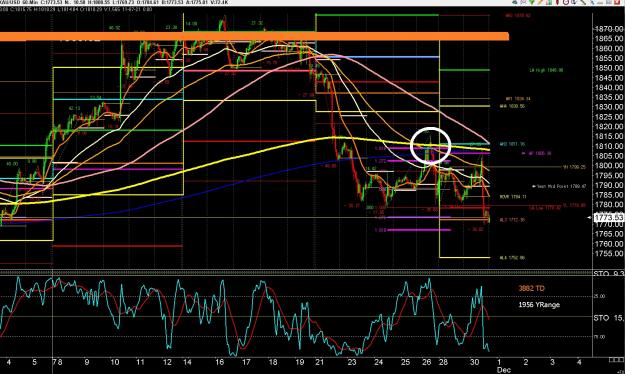Click the LN High level label
625x374 pixels.
tap(546, 70)
